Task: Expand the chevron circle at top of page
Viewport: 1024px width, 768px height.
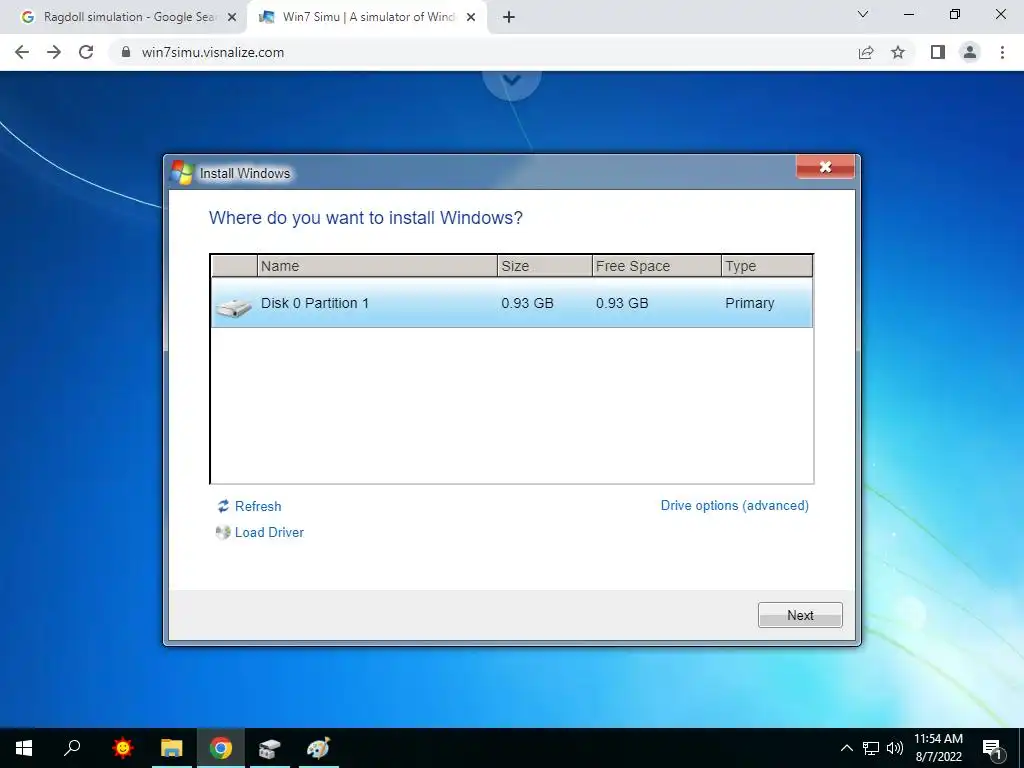Action: (512, 80)
